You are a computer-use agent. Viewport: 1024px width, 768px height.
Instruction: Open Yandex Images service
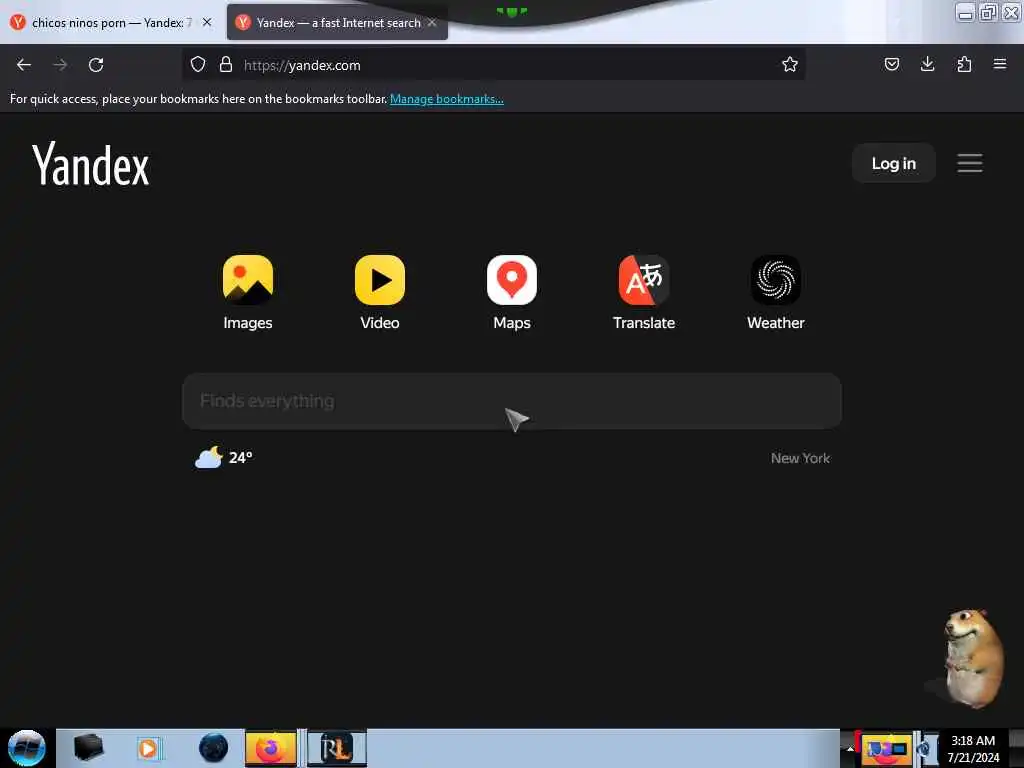pos(248,293)
